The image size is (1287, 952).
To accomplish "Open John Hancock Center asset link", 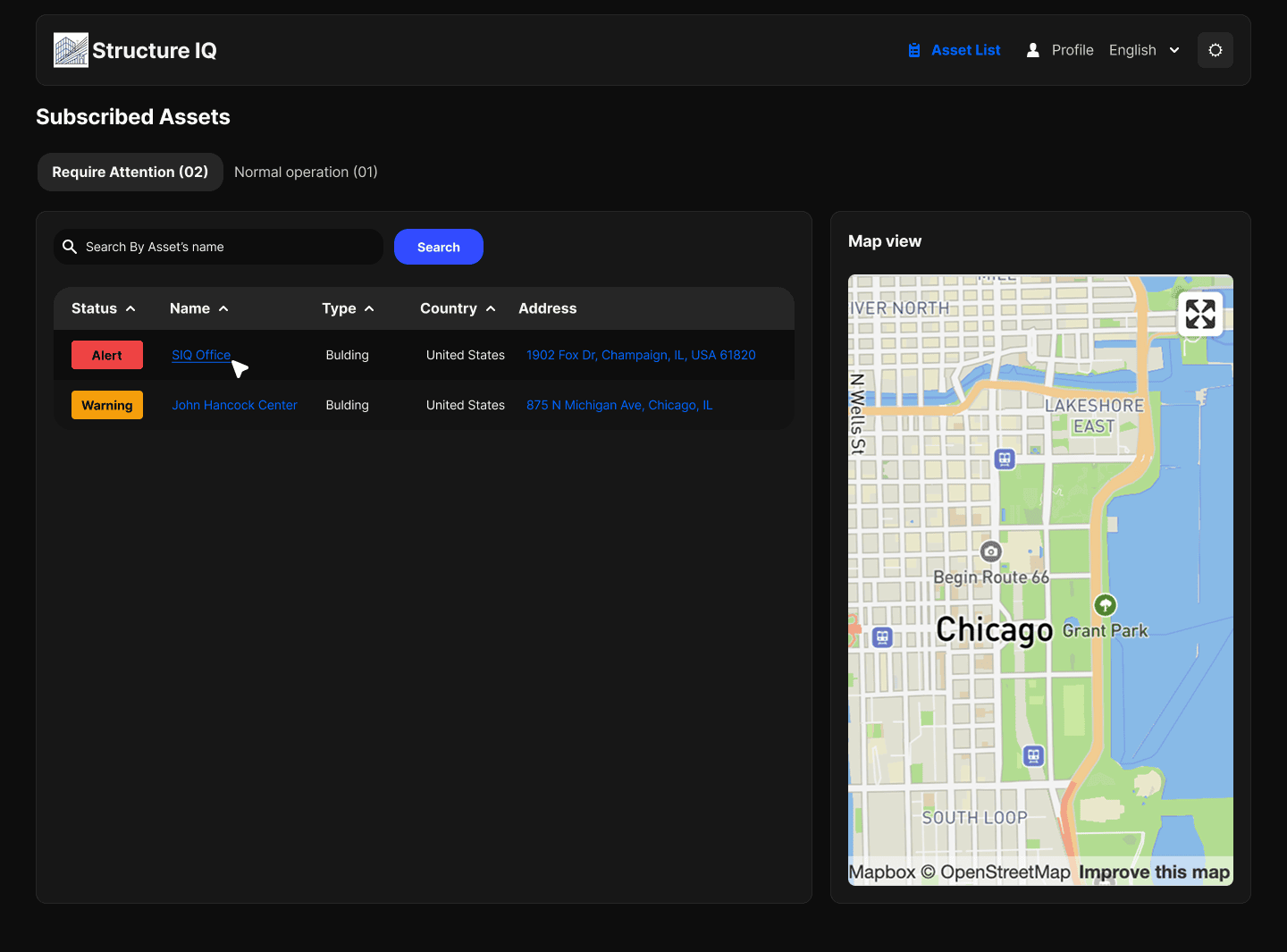I will [234, 405].
